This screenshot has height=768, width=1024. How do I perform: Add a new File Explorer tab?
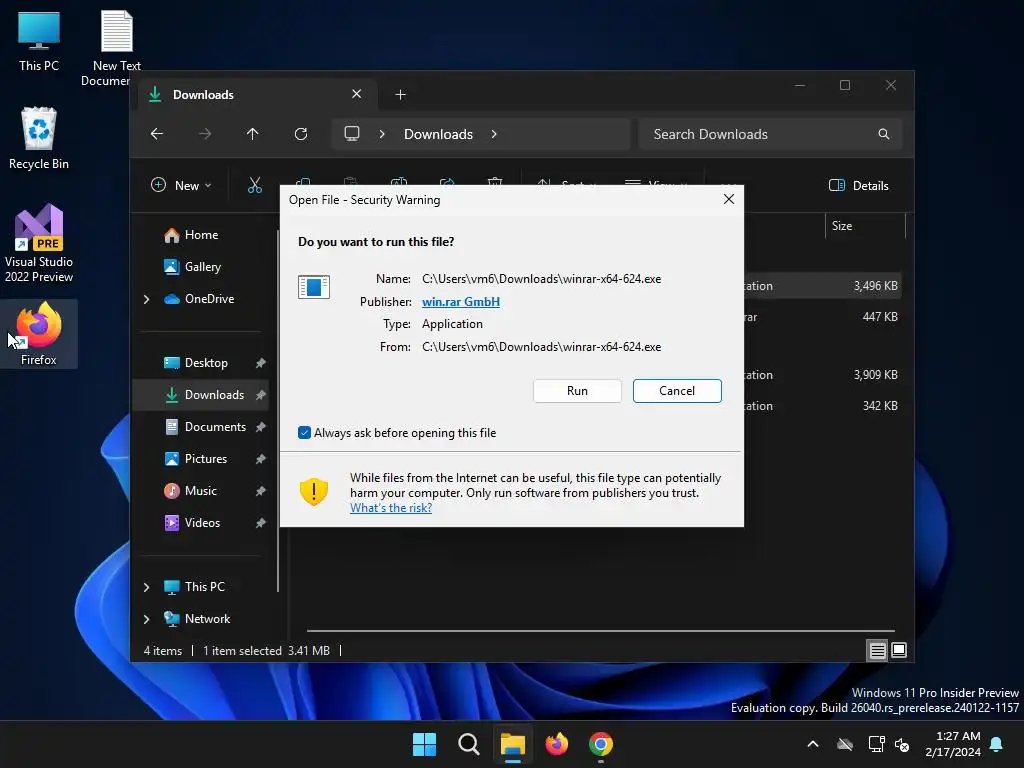tap(400, 95)
